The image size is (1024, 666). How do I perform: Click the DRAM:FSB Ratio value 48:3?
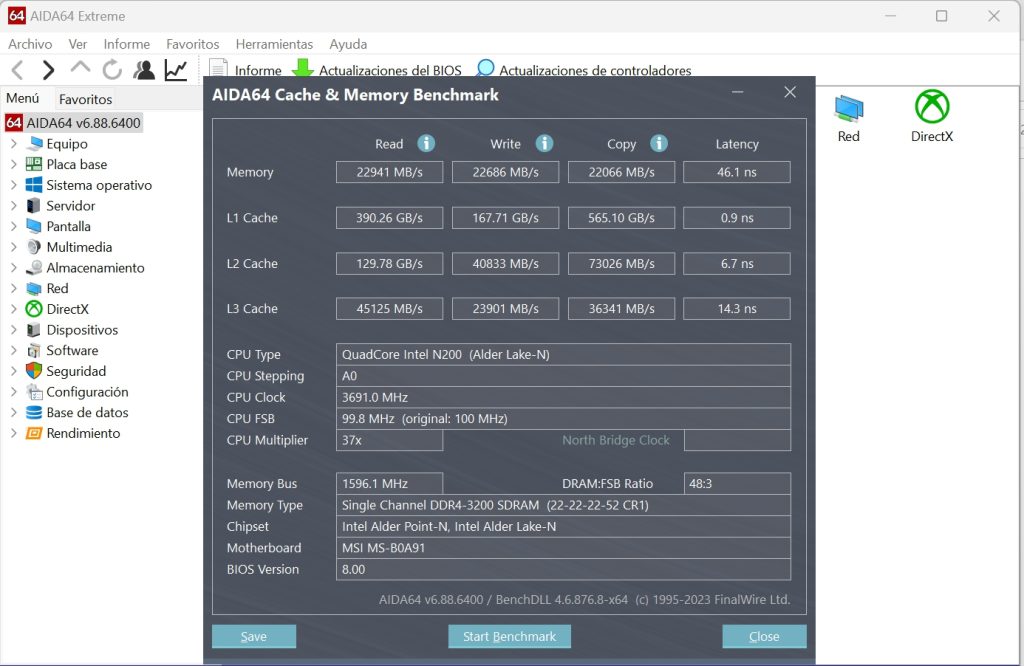click(x=737, y=484)
